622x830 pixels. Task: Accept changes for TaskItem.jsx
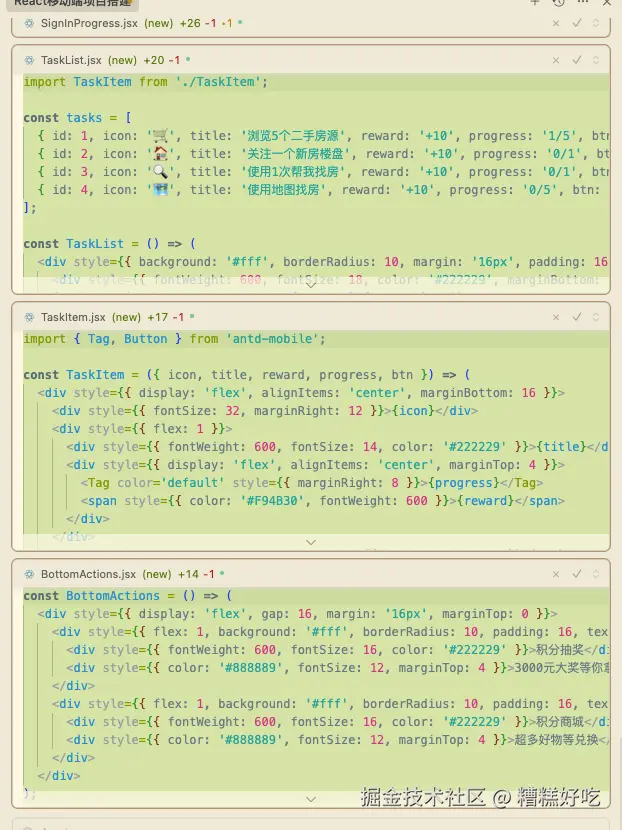click(x=577, y=317)
